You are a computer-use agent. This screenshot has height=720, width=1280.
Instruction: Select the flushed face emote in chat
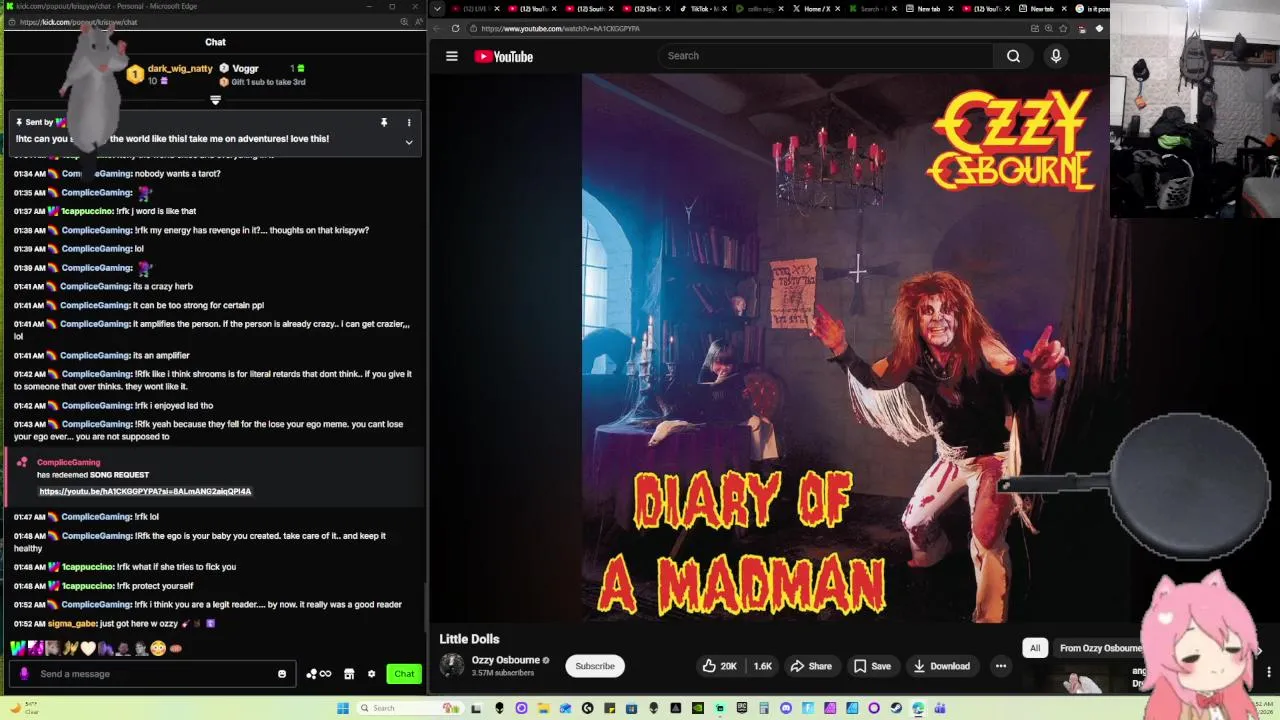158,648
